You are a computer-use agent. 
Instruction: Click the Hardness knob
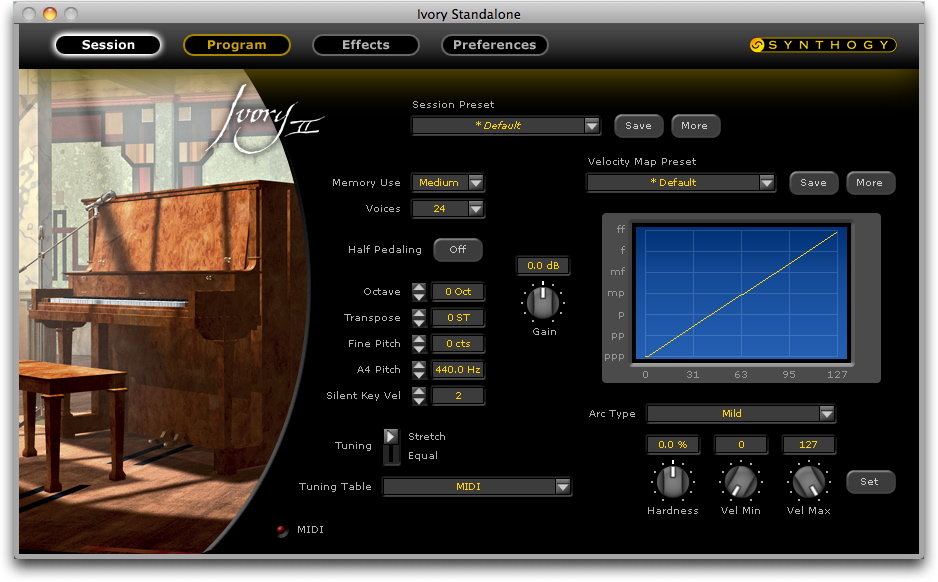[x=672, y=482]
